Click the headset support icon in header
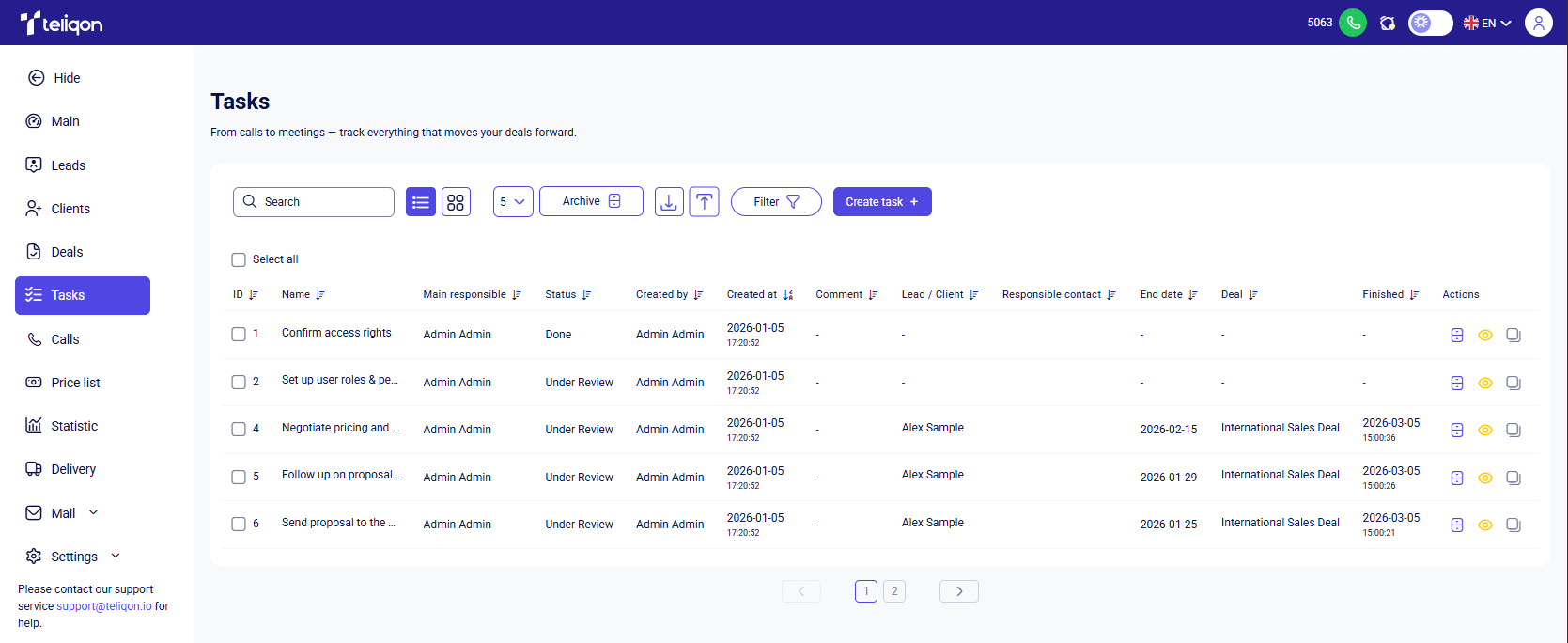 click(1388, 23)
